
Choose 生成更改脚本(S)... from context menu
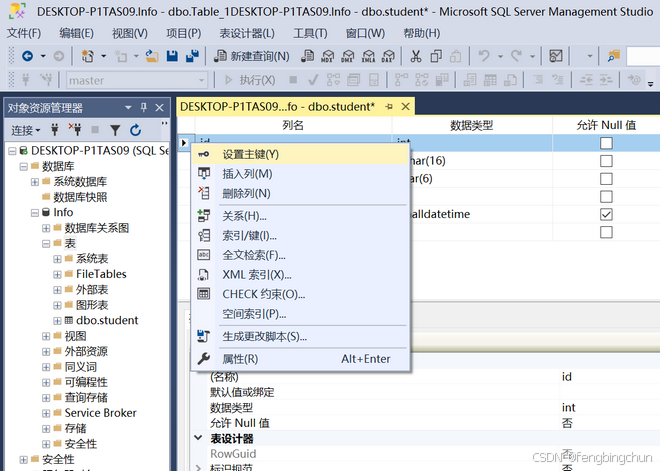tap(301, 337)
